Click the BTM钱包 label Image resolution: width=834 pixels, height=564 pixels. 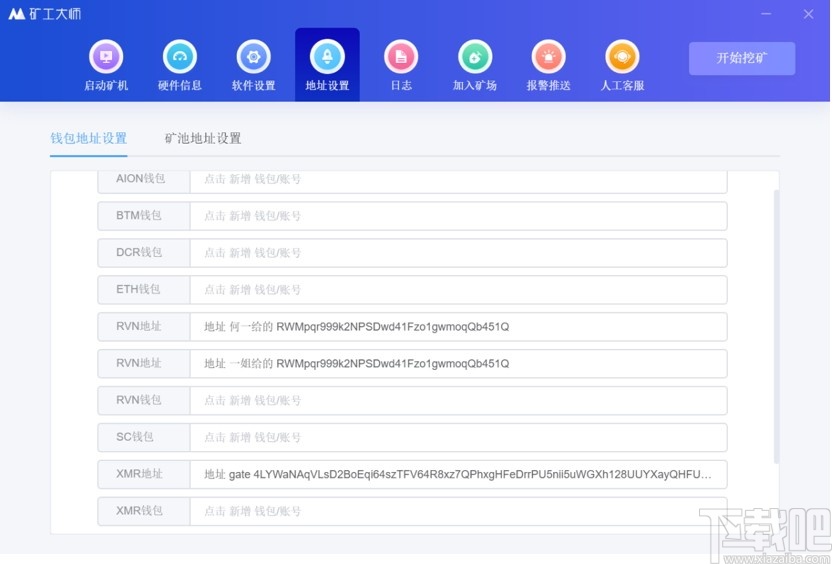(139, 215)
